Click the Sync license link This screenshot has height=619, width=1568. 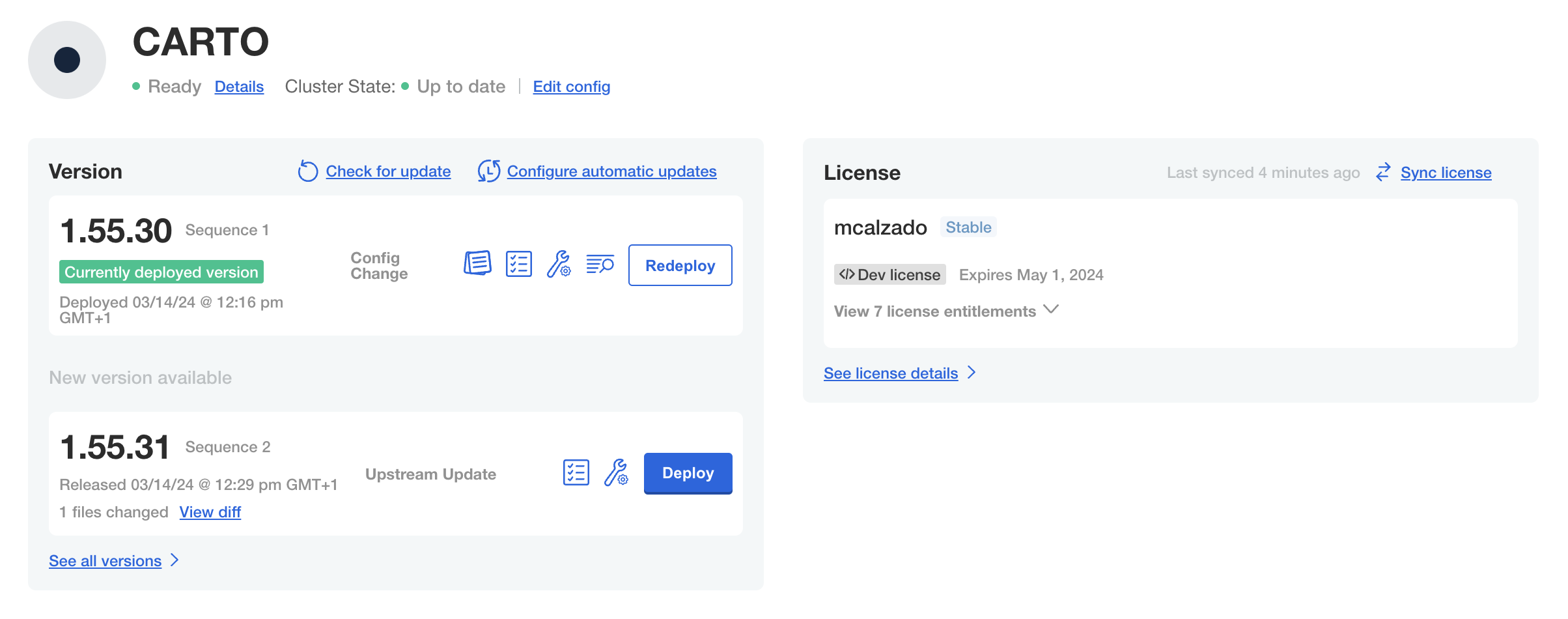1446,173
